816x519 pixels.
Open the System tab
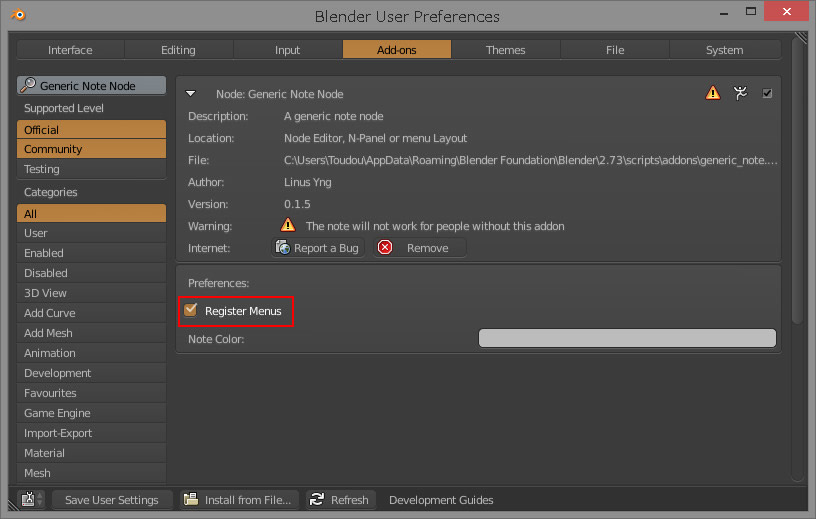(724, 50)
